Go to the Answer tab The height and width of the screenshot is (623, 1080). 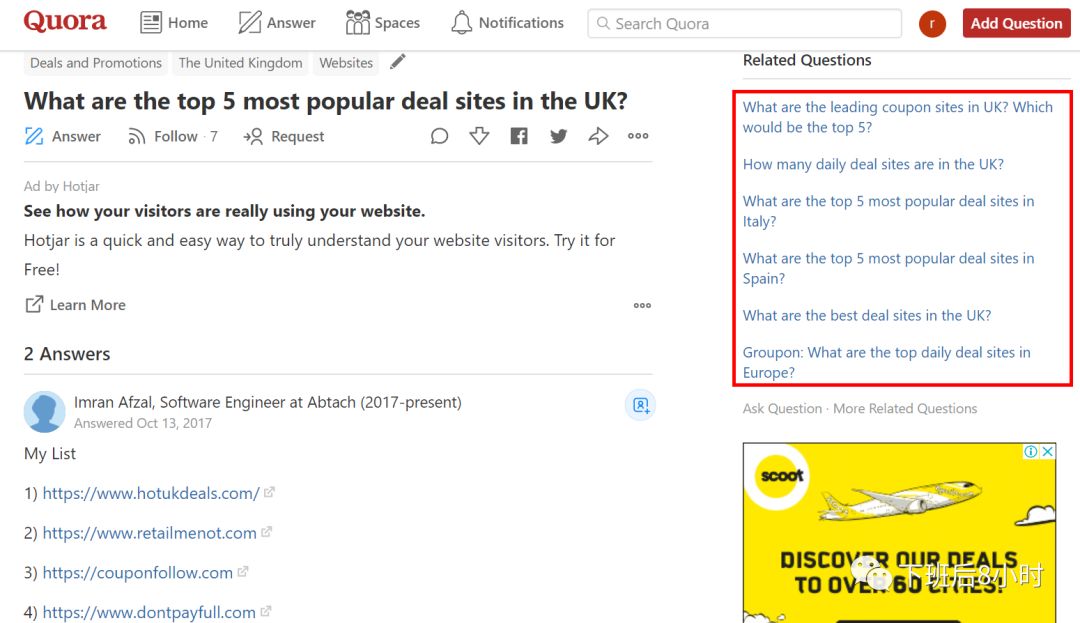(x=277, y=23)
